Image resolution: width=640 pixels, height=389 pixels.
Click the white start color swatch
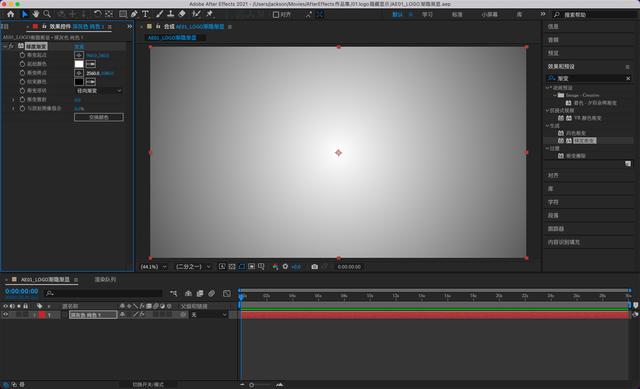click(x=79, y=64)
